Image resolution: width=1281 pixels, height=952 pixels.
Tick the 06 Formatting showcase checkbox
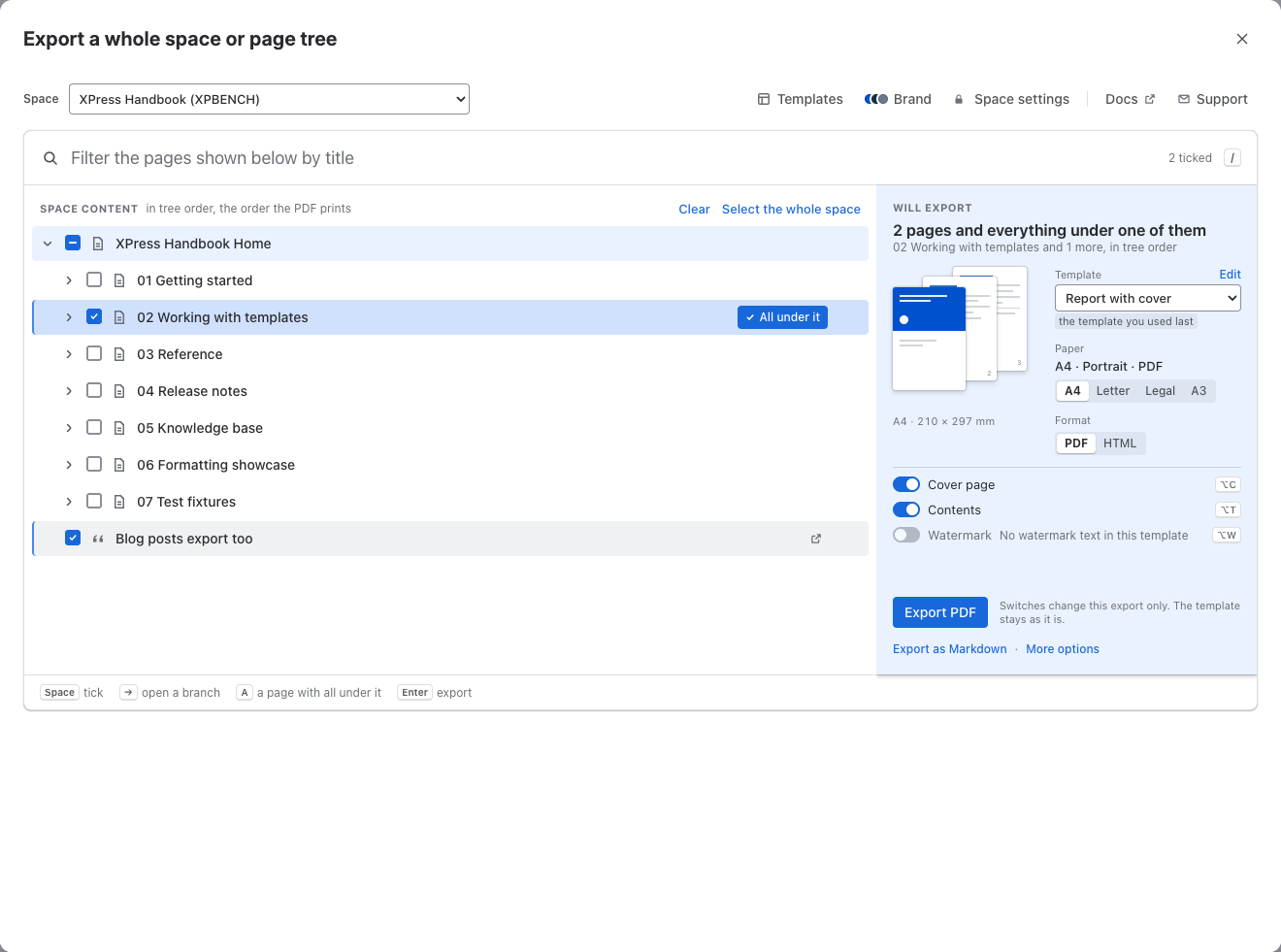tap(94, 464)
